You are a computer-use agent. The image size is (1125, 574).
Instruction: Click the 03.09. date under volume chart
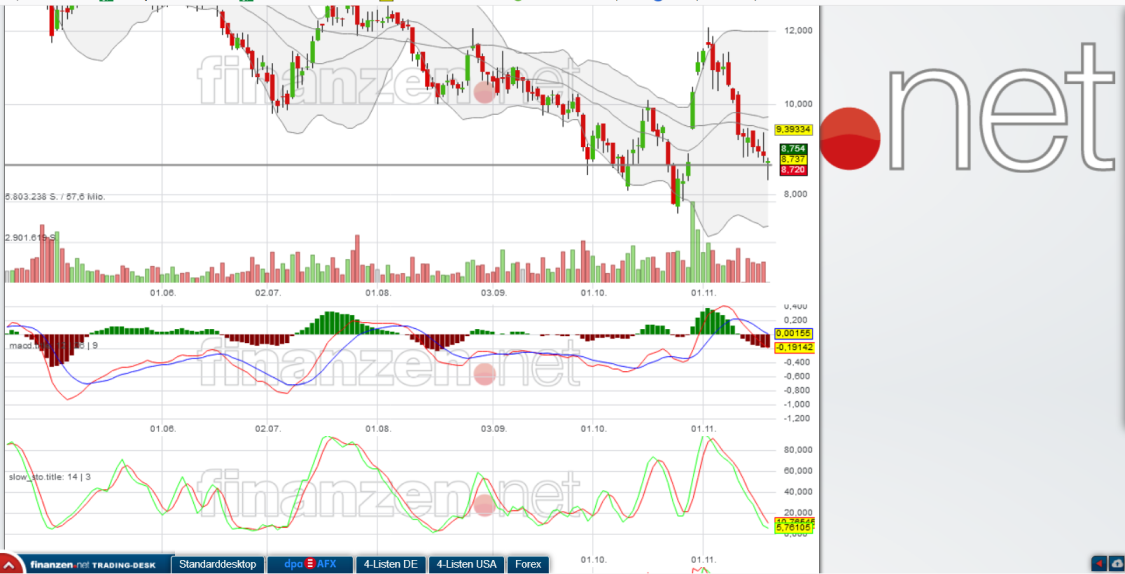(494, 293)
